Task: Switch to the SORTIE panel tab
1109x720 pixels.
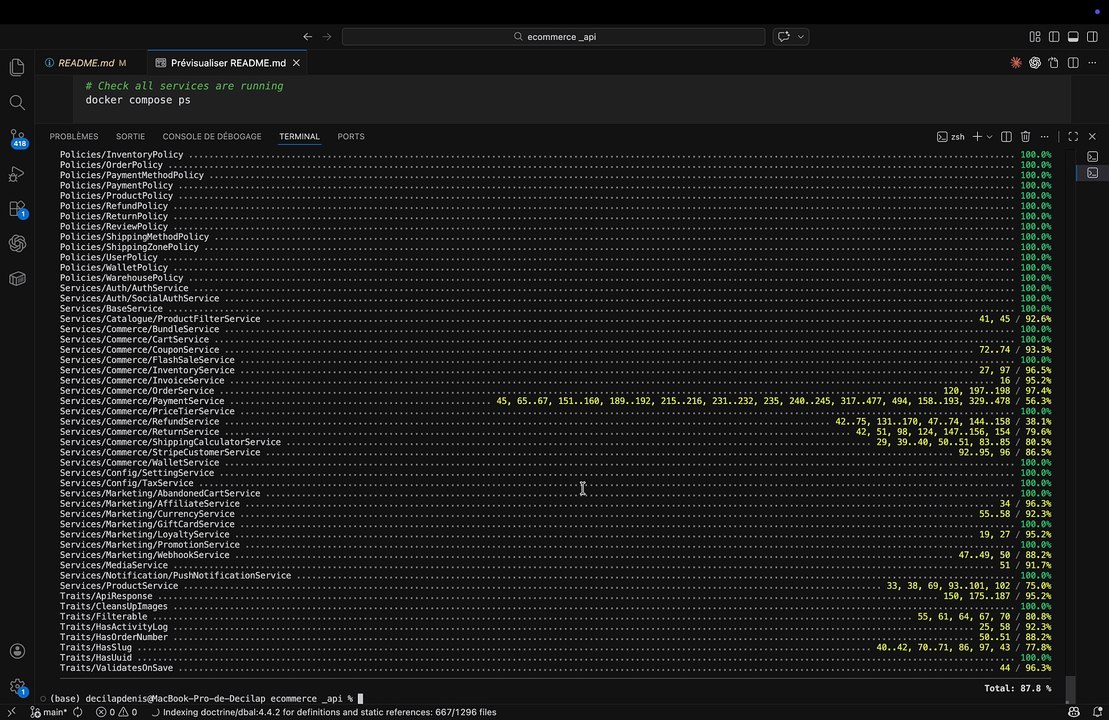Action: pyautogui.click(x=130, y=137)
